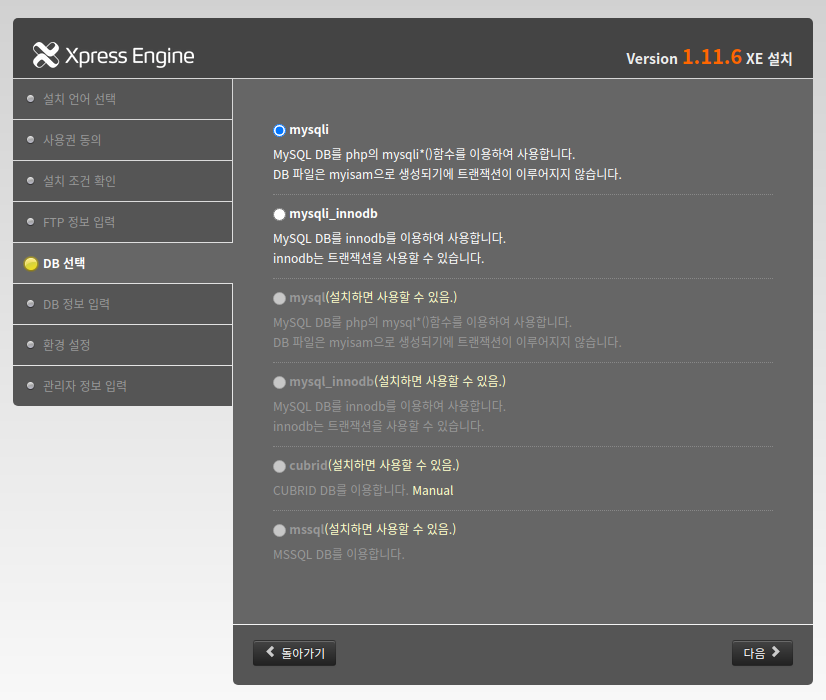Click the disabled mysql_innodb radio option
The image size is (826, 700).
279,382
